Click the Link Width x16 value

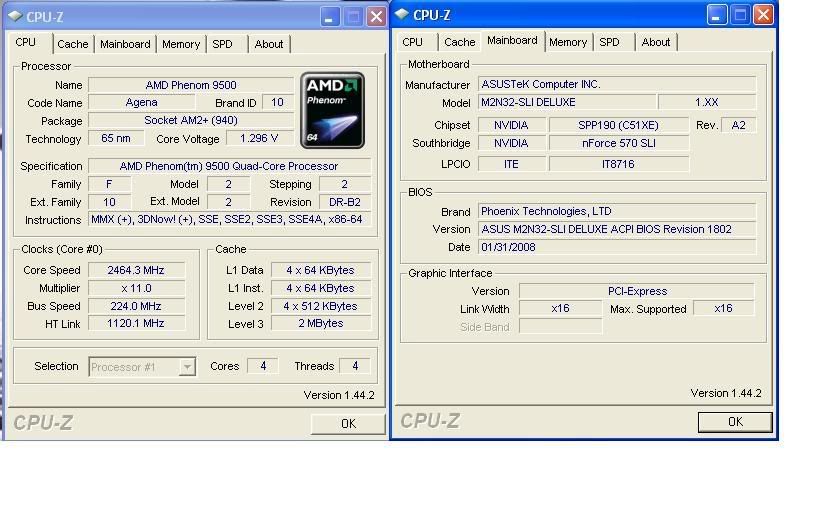[560, 308]
